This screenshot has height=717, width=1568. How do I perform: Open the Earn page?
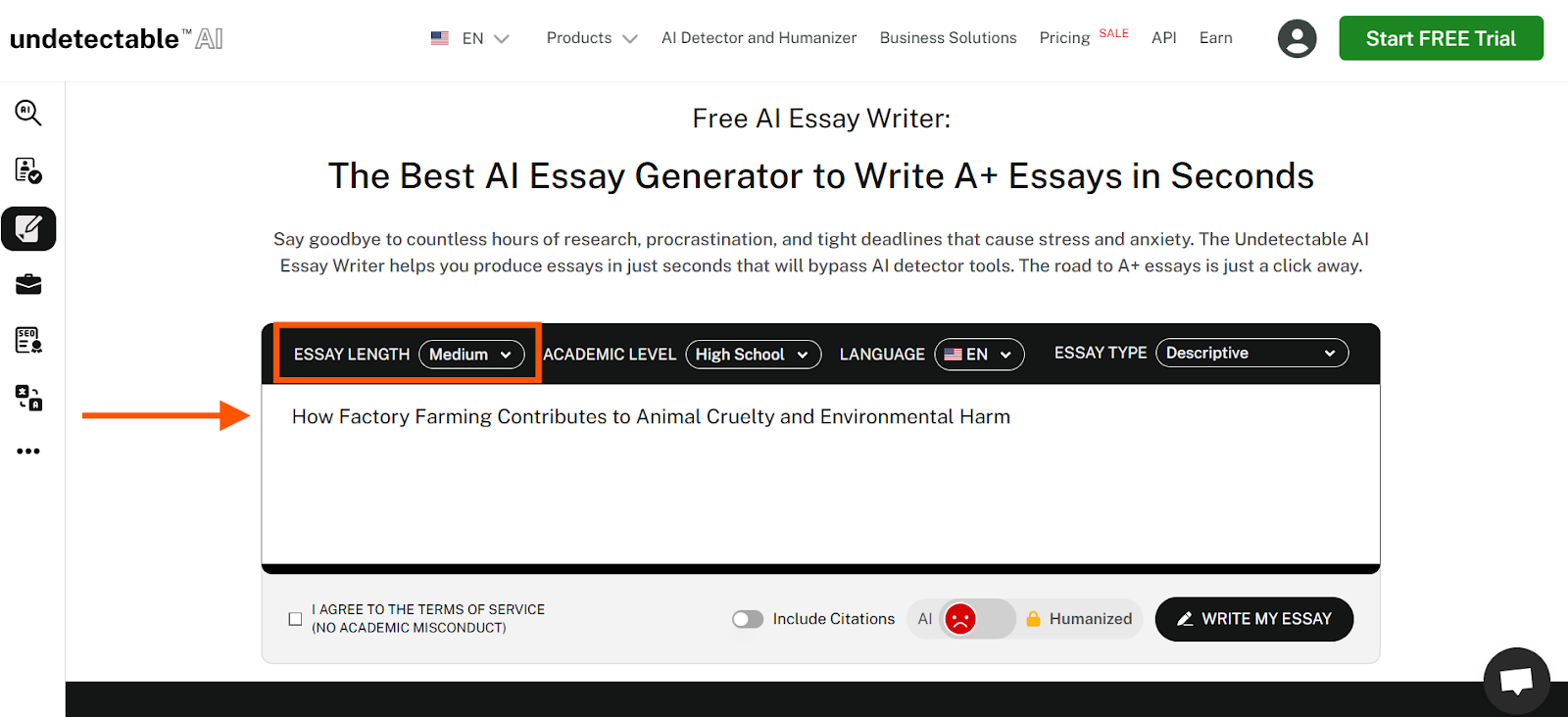pos(1215,38)
